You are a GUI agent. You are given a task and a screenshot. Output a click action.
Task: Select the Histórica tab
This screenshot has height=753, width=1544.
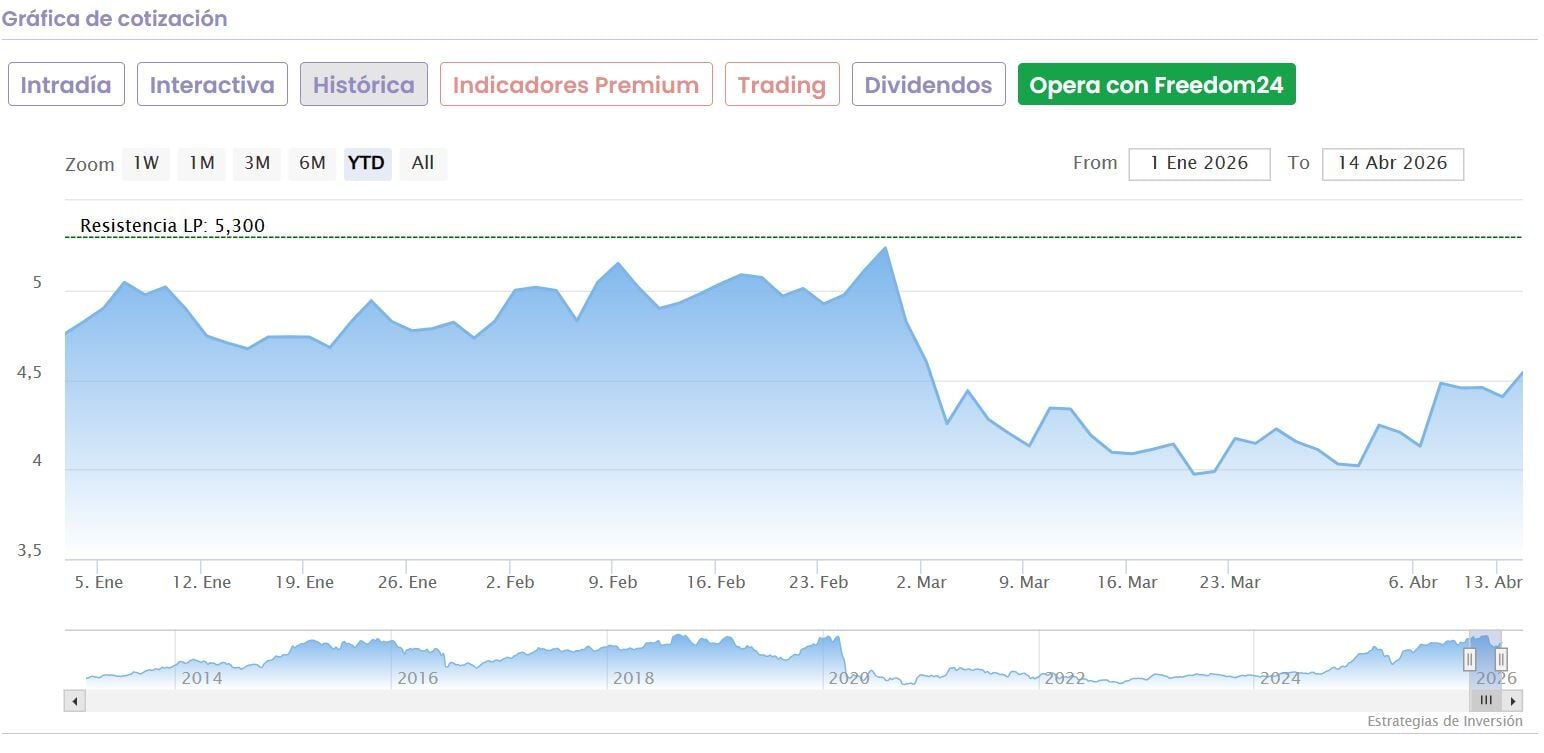[364, 85]
